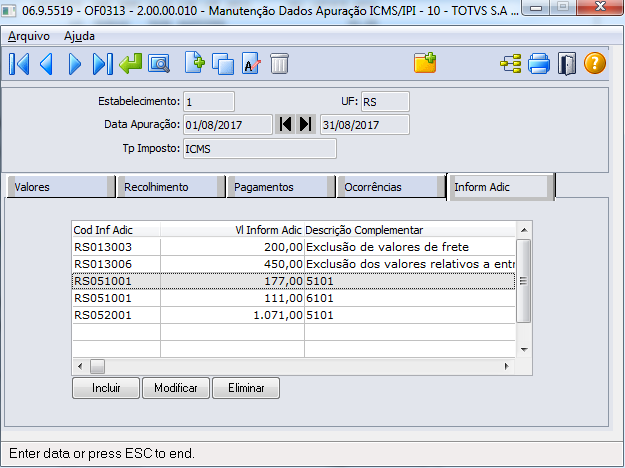Click the vertical scrollbar thumb in grid
This screenshot has width=625, height=468.
(523, 281)
